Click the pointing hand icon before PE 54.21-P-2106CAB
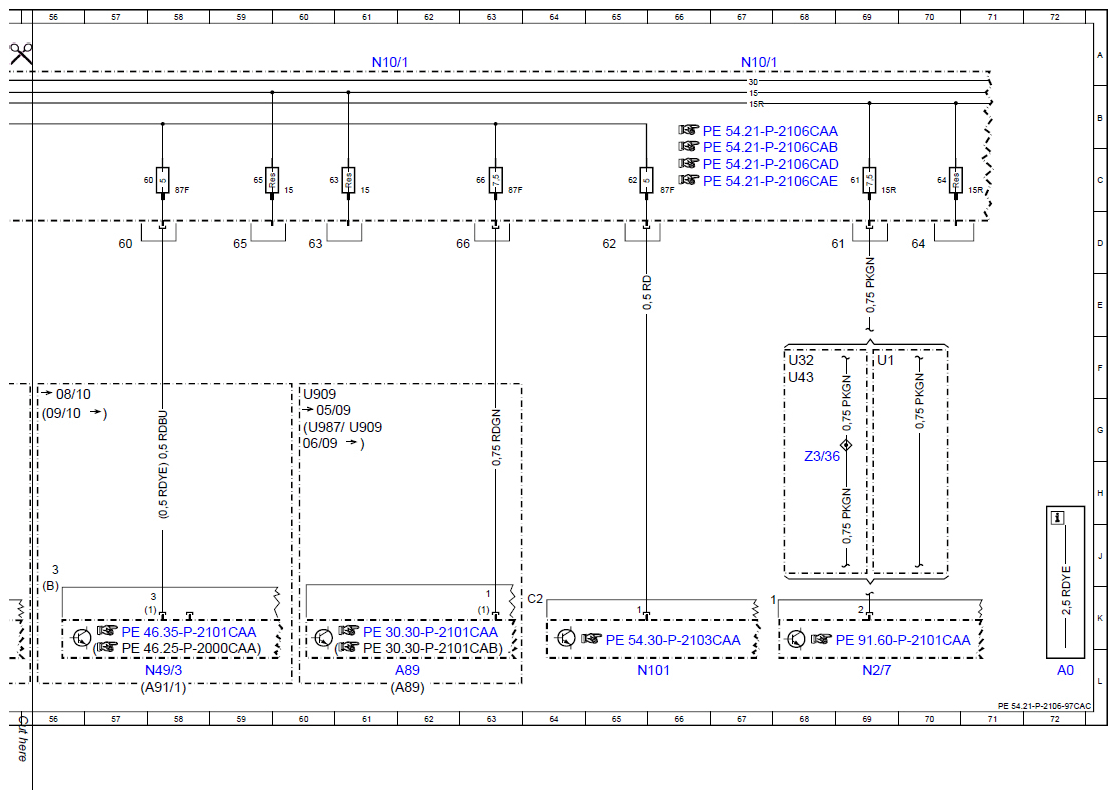The width and height of the screenshot is (1117, 799). point(688,146)
